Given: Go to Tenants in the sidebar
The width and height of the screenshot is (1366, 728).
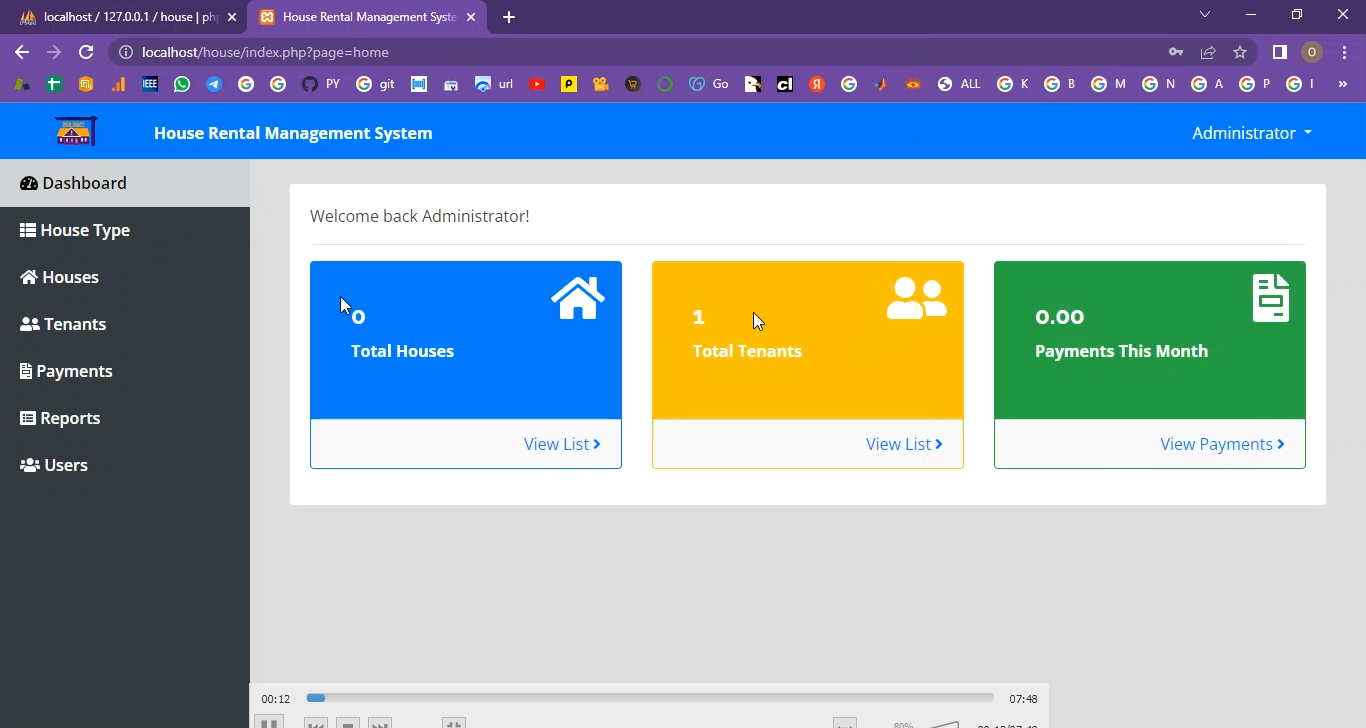Looking at the screenshot, I should pos(125,324).
